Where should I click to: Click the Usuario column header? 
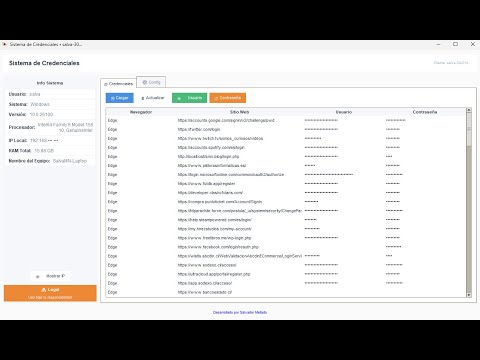[x=344, y=112]
